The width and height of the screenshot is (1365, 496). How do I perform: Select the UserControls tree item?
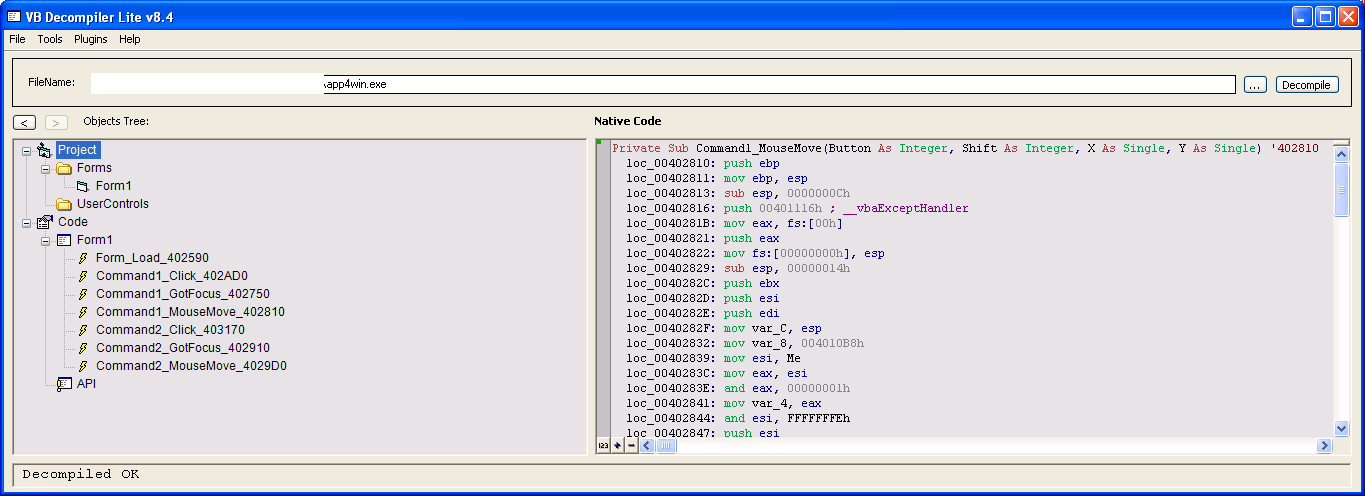112,204
